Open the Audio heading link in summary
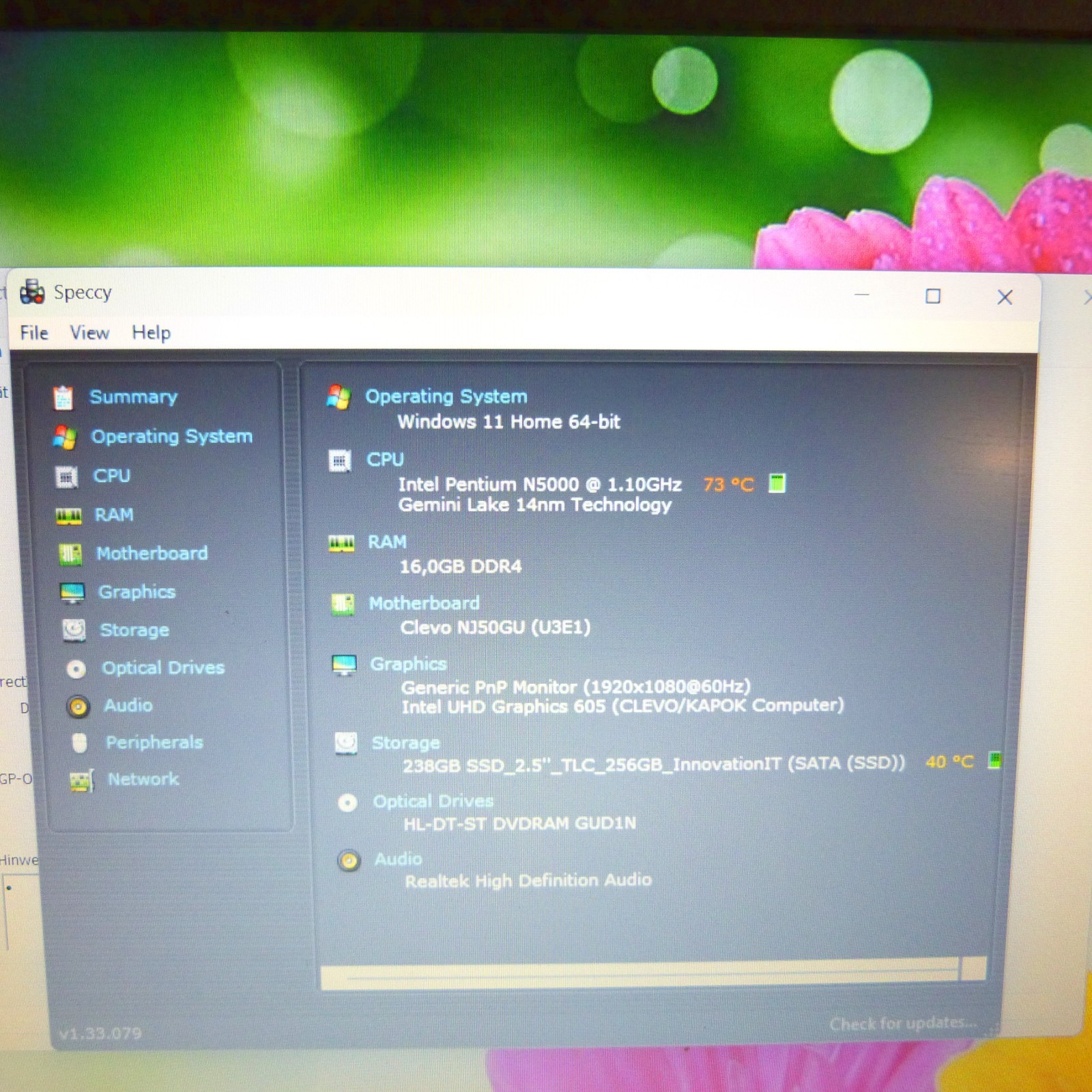 (398, 859)
